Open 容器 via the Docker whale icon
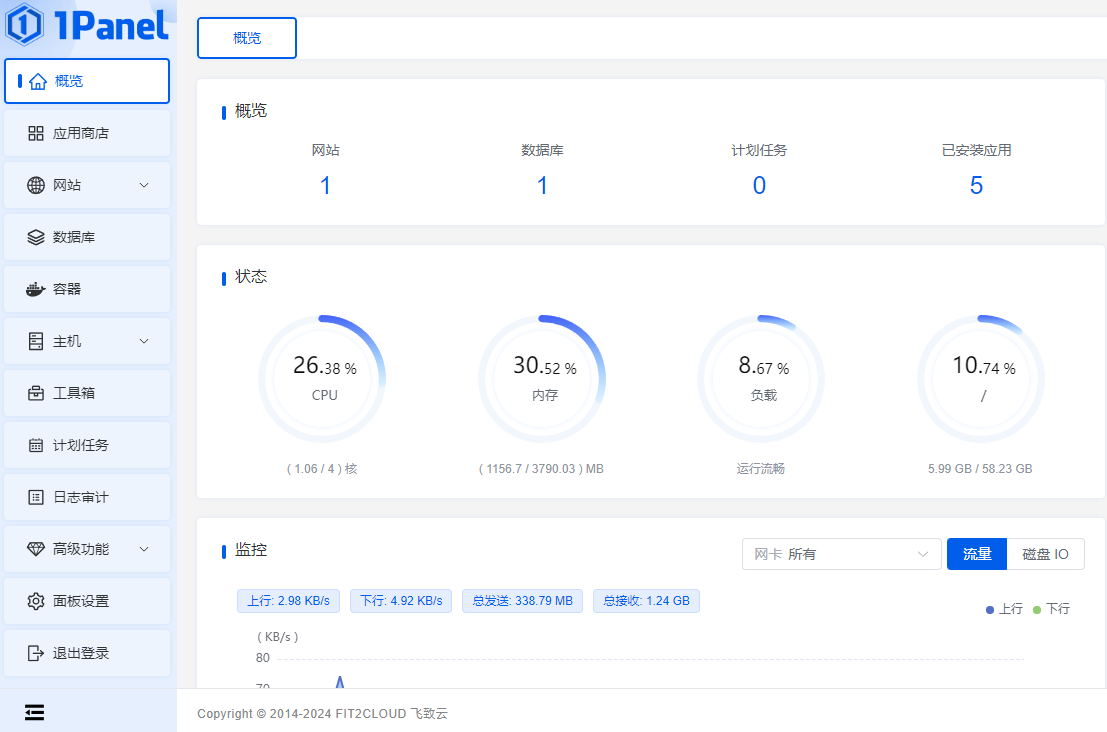The width and height of the screenshot is (1107, 732). pyautogui.click(x=36, y=289)
